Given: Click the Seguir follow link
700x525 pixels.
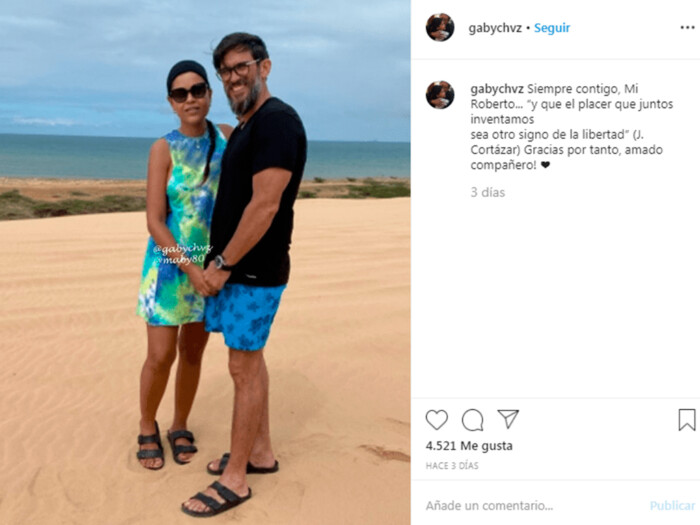Looking at the screenshot, I should [x=552, y=28].
